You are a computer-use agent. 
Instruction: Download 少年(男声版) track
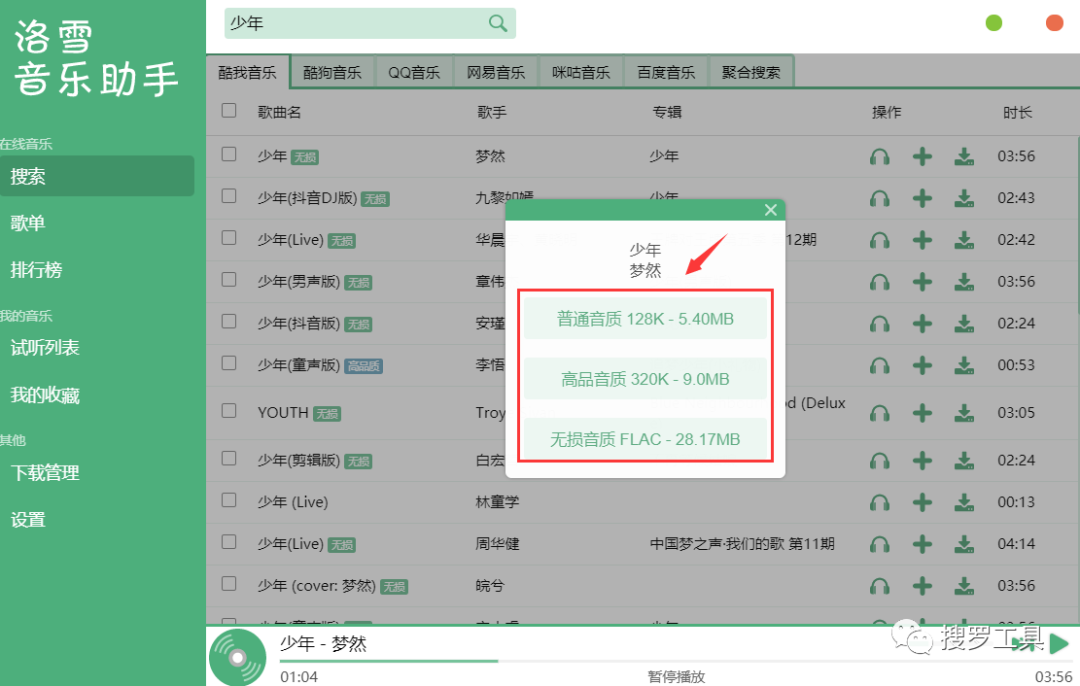tap(964, 282)
